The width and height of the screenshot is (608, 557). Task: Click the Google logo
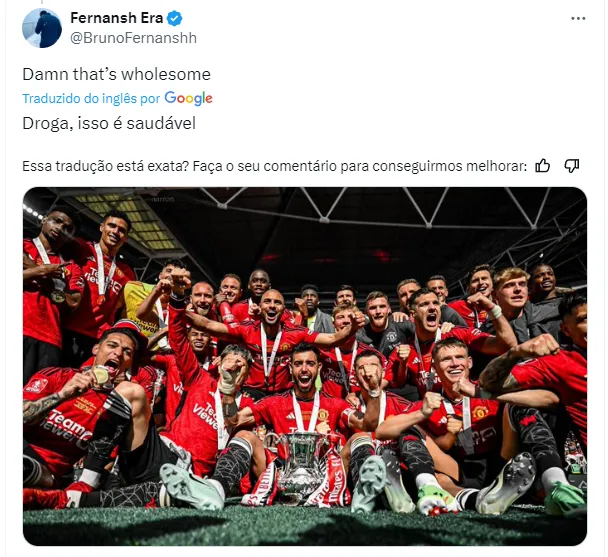pyautogui.click(x=188, y=99)
